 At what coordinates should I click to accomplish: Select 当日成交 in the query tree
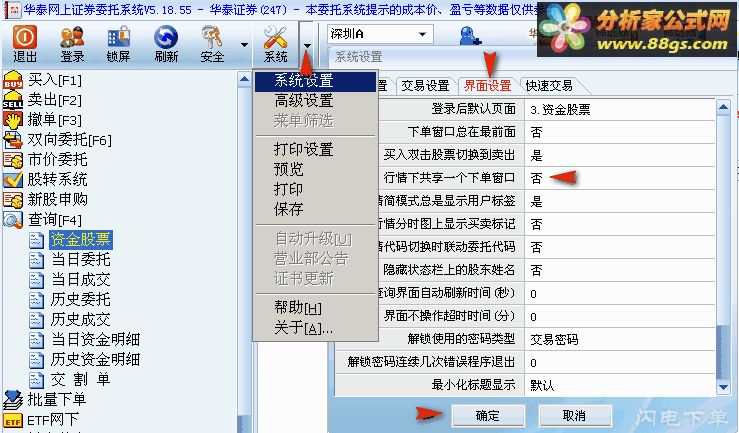tap(81, 279)
